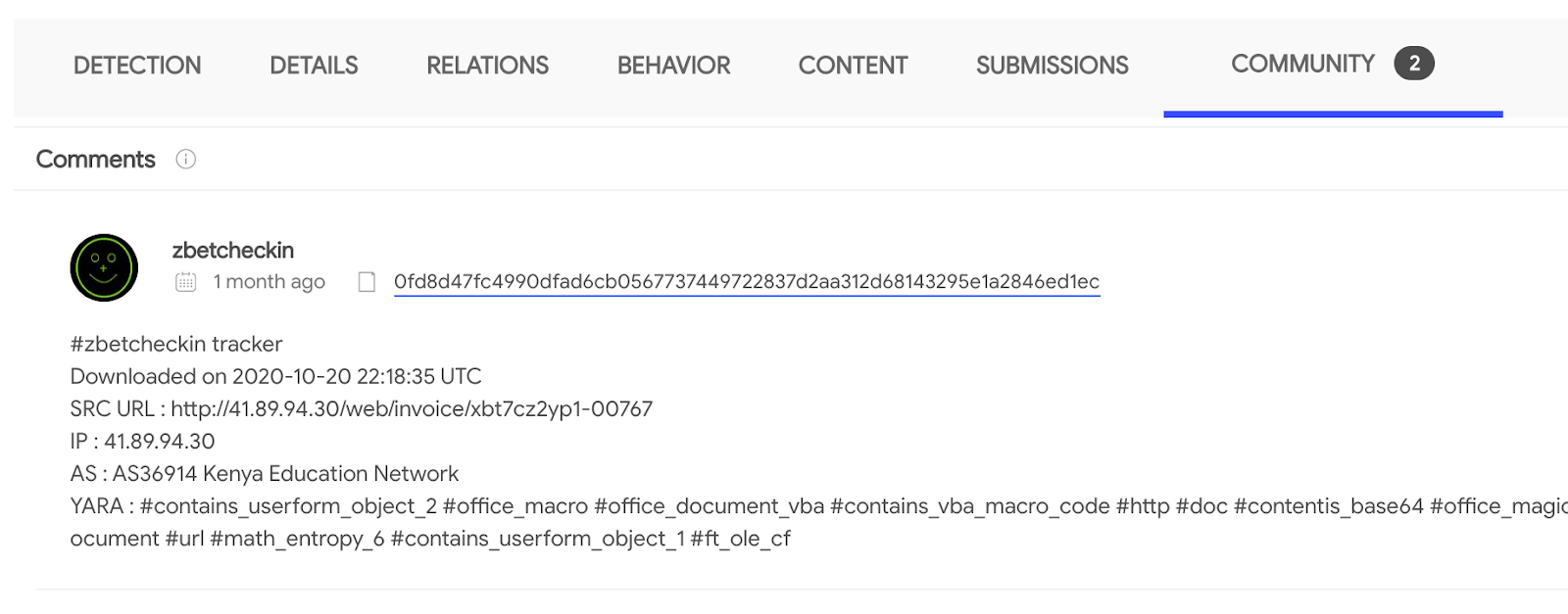Switch to the DETAILS tab
The height and width of the screenshot is (614, 1568).
(314, 66)
